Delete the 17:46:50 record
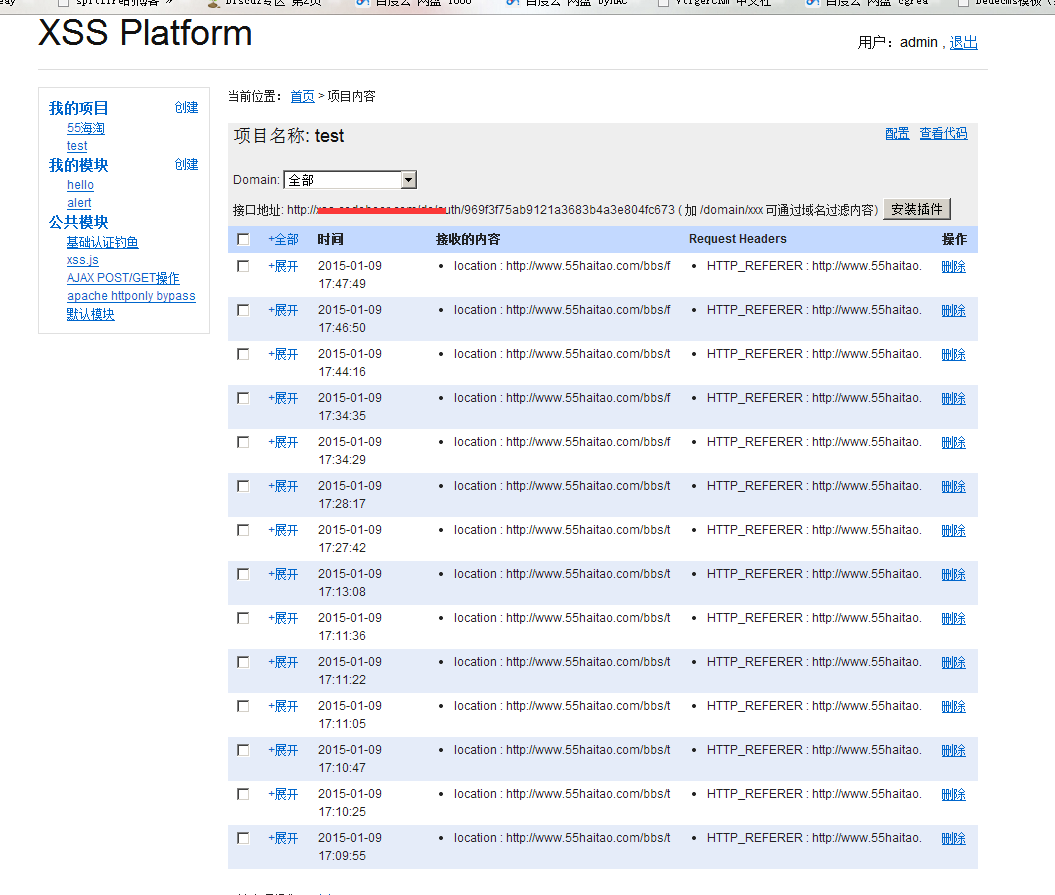The height and width of the screenshot is (895, 1055). click(953, 310)
